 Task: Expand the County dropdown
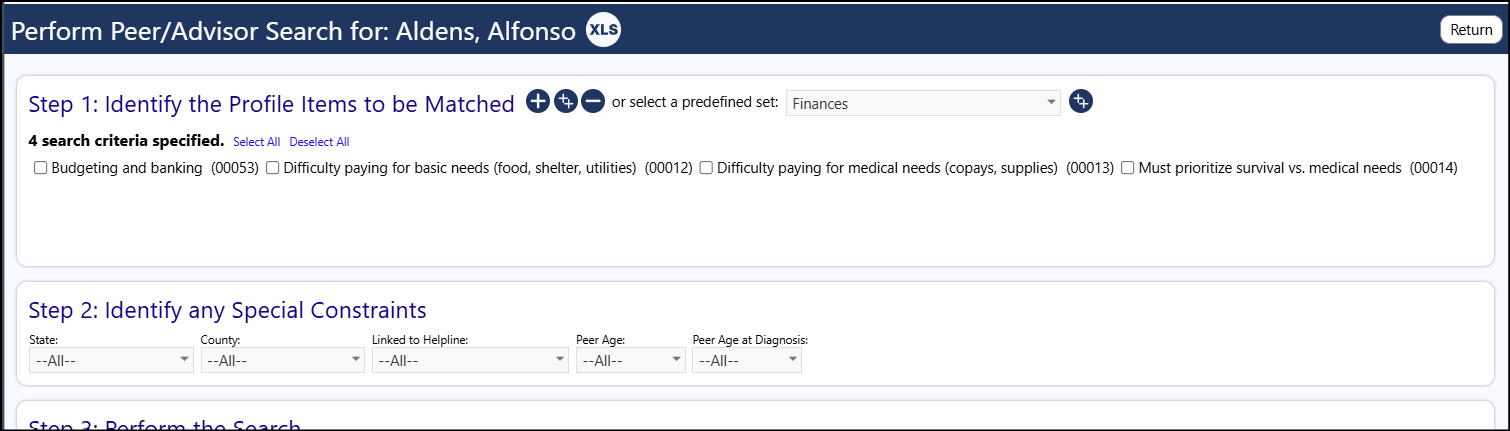283,360
